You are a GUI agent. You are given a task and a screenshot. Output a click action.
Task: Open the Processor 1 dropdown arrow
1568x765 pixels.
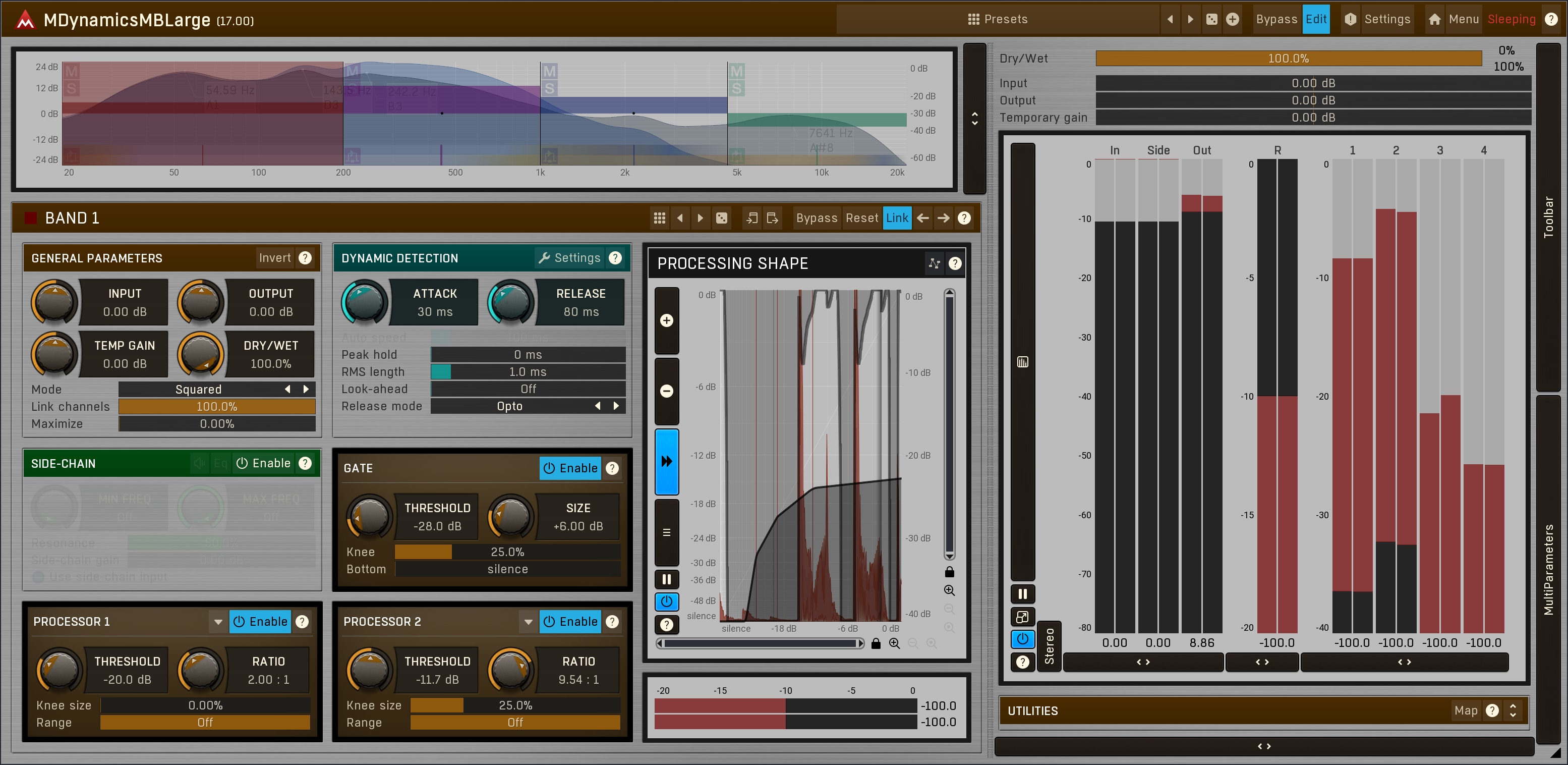click(x=218, y=621)
